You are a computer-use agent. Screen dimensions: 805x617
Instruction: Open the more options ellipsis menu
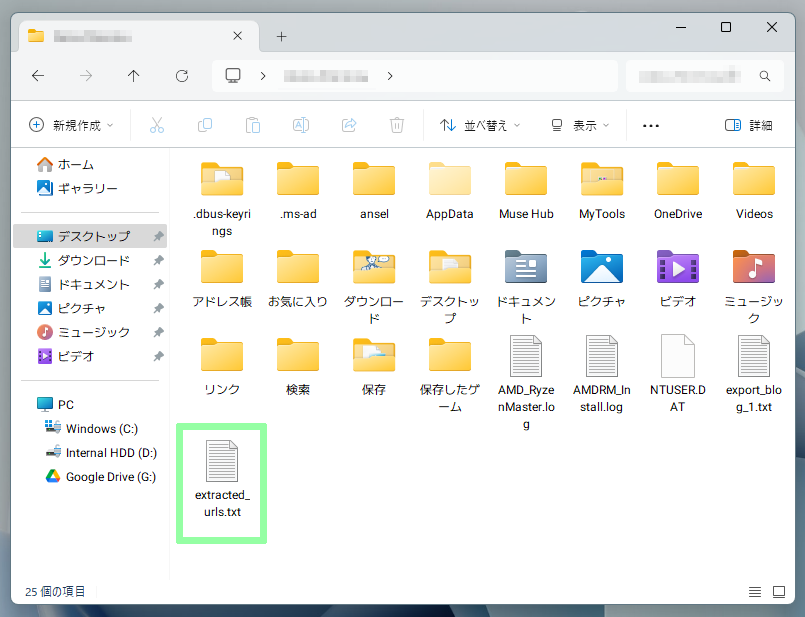[x=651, y=125]
